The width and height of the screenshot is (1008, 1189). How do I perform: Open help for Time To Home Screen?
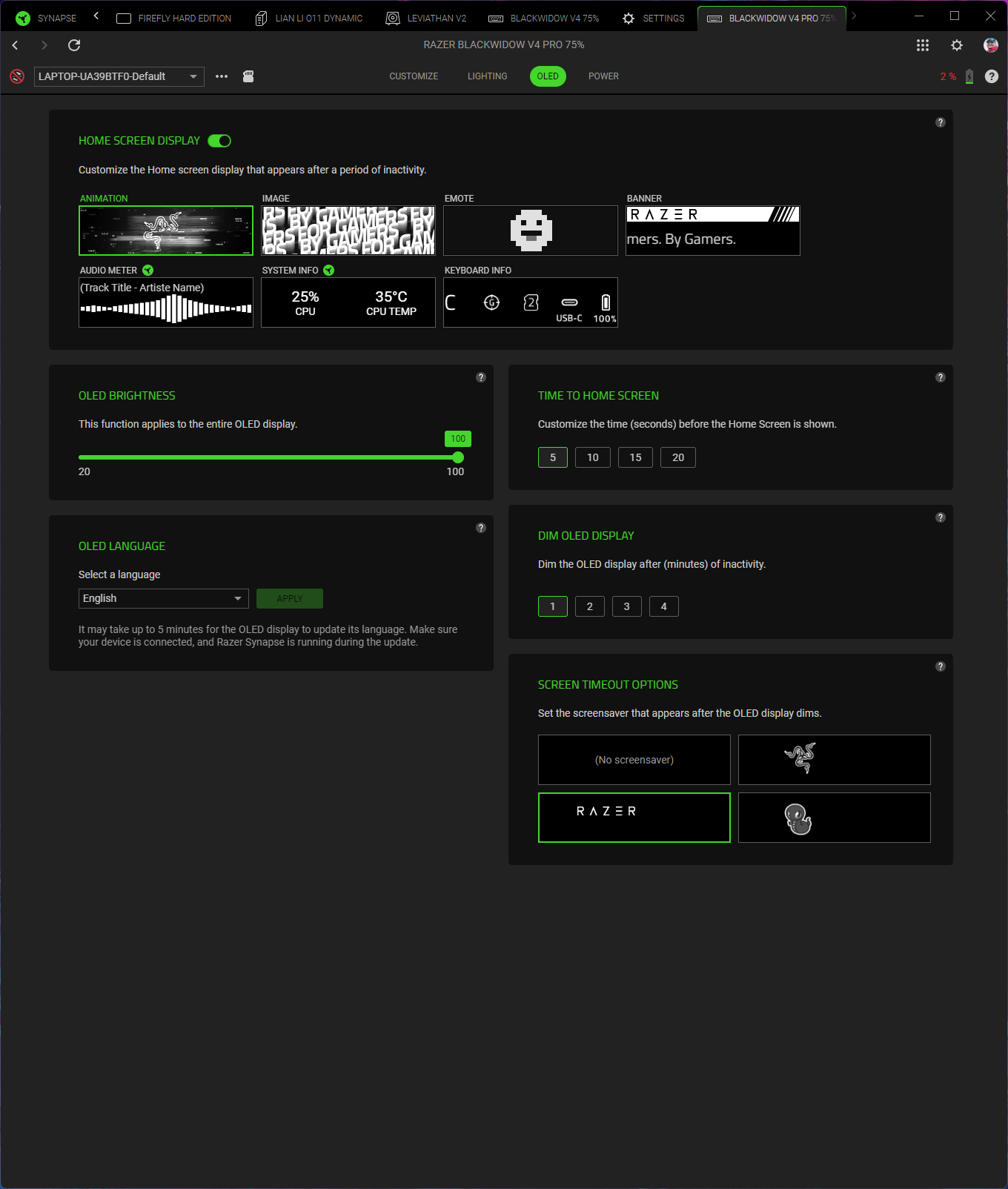click(x=941, y=377)
